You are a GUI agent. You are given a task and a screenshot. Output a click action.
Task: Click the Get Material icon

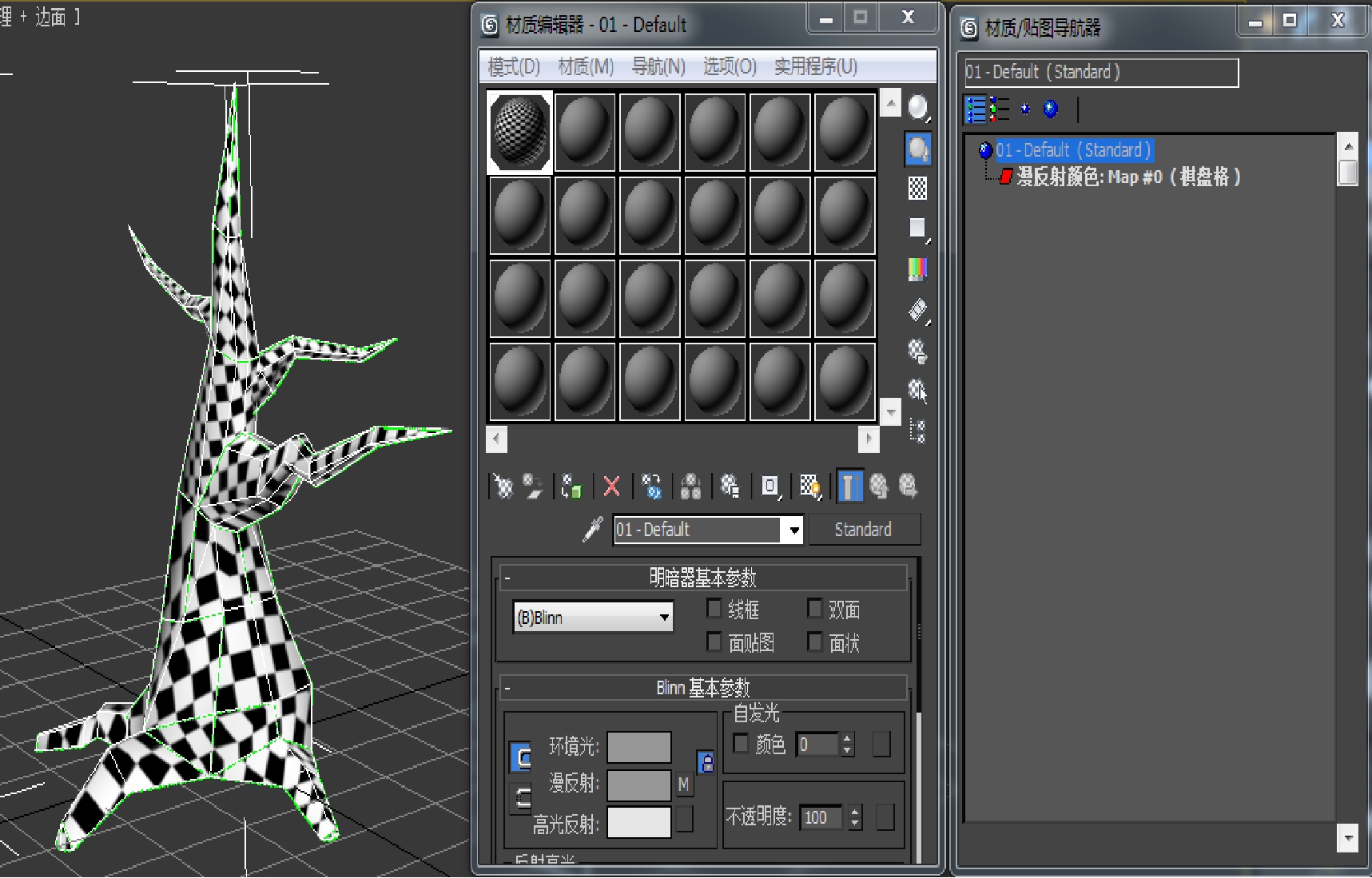tap(503, 487)
